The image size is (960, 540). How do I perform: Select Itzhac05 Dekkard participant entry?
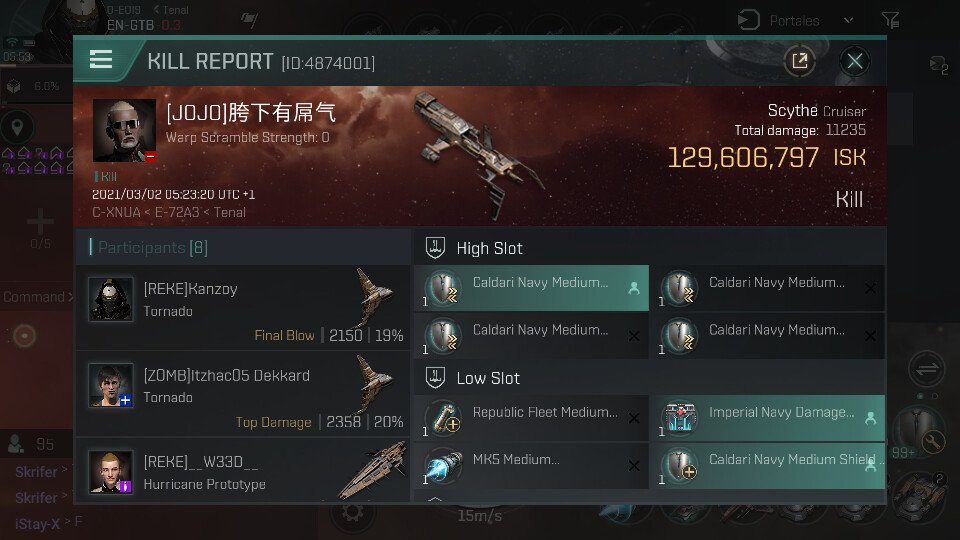tap(243, 394)
